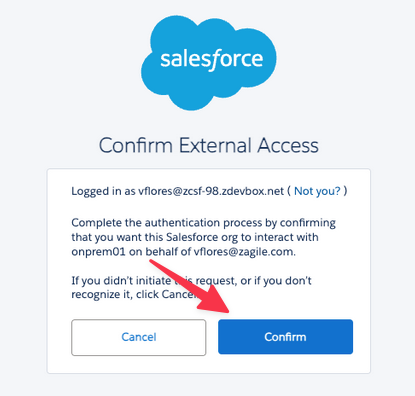Click the red arrow annotation tail

tap(157, 264)
